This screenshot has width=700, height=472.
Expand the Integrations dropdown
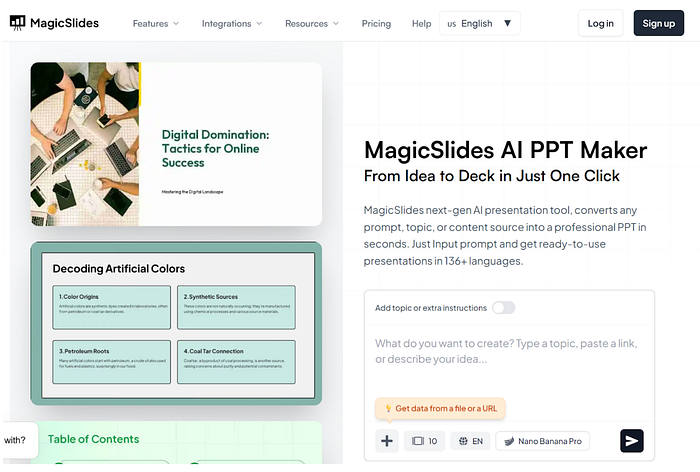232,23
